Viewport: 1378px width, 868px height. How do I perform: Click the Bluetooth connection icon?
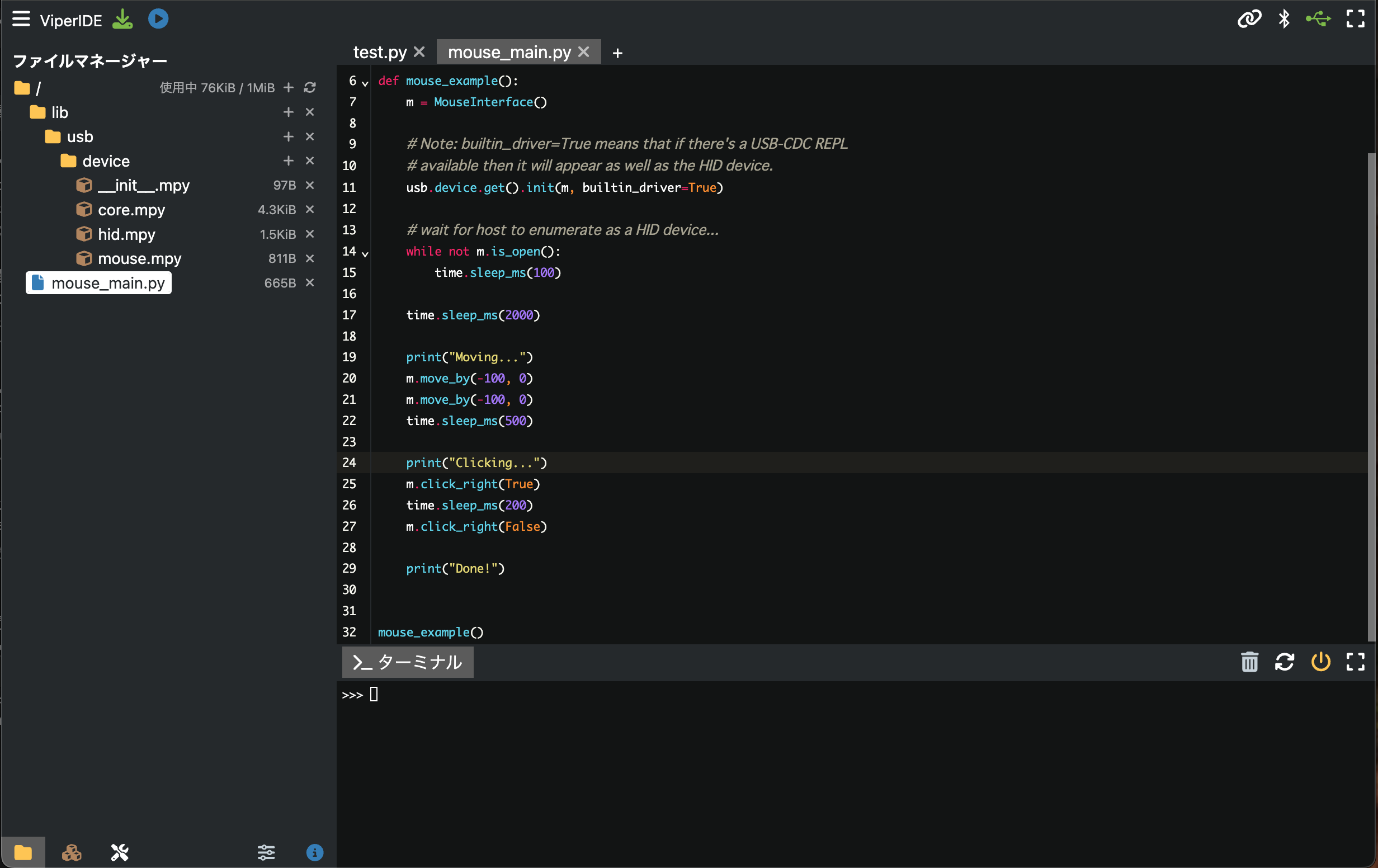pos(1283,19)
